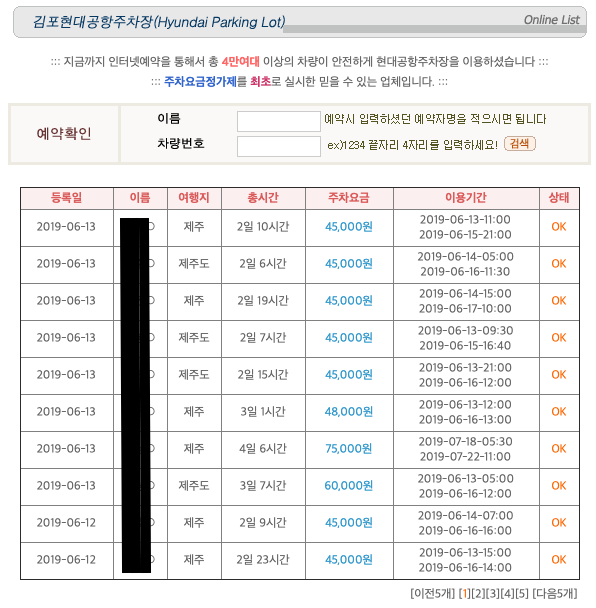
Task: Click total time 3일 7시간
Action: [x=263, y=485]
